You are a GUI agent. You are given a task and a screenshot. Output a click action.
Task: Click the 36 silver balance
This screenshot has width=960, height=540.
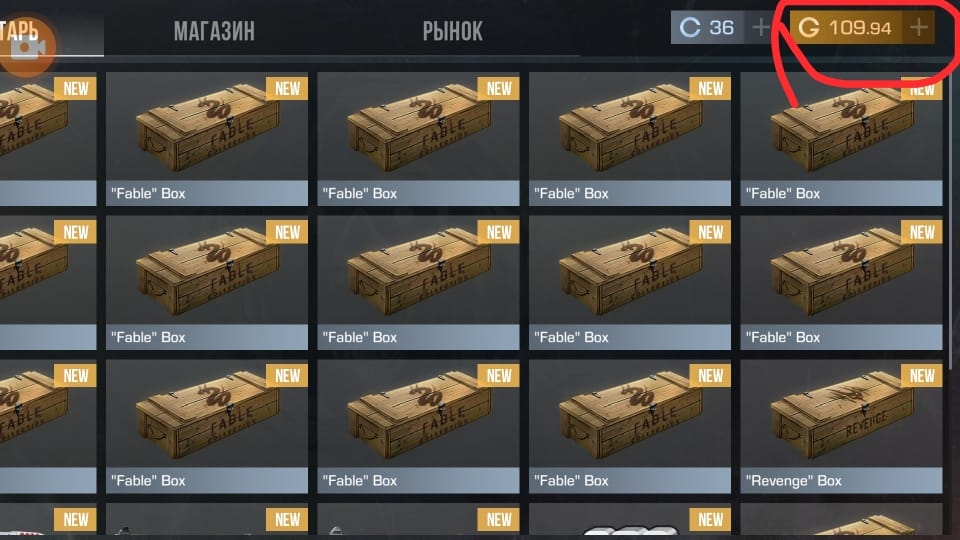[721, 28]
